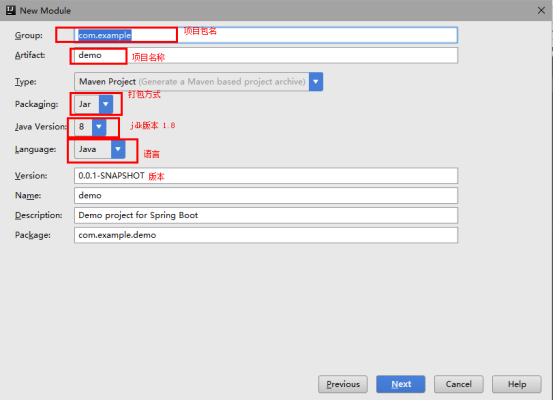Click the New Module title text
554x401 pixels.
[x=45, y=11]
